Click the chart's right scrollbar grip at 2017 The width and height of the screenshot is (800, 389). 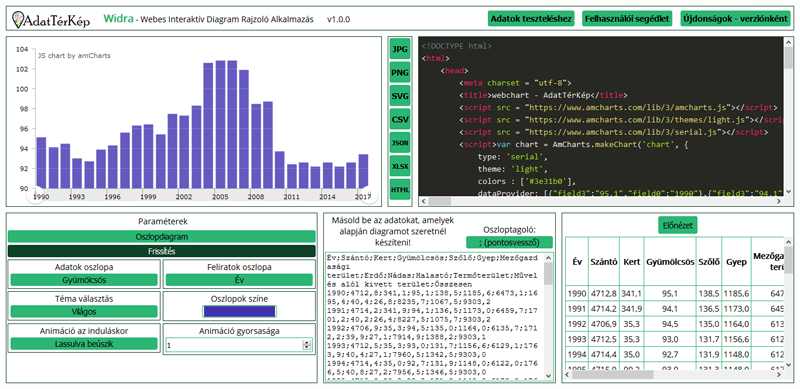click(369, 195)
